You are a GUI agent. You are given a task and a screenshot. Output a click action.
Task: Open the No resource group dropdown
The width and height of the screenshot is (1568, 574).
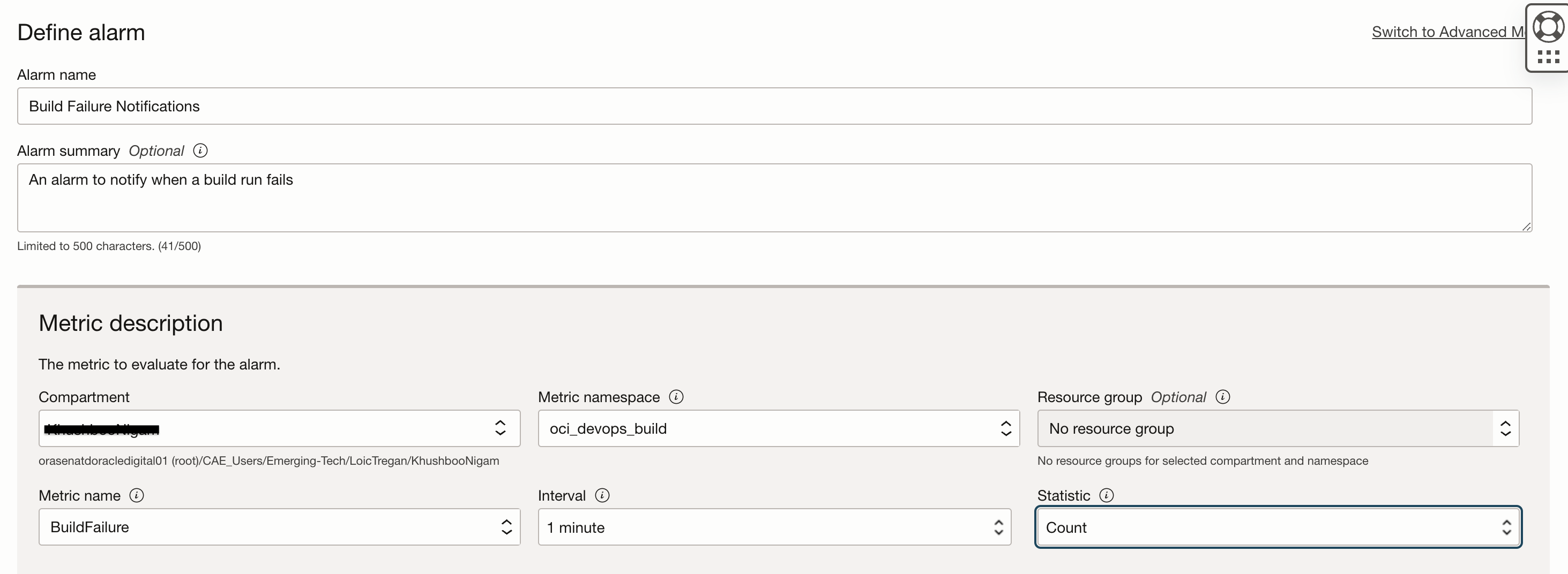[x=1278, y=428]
